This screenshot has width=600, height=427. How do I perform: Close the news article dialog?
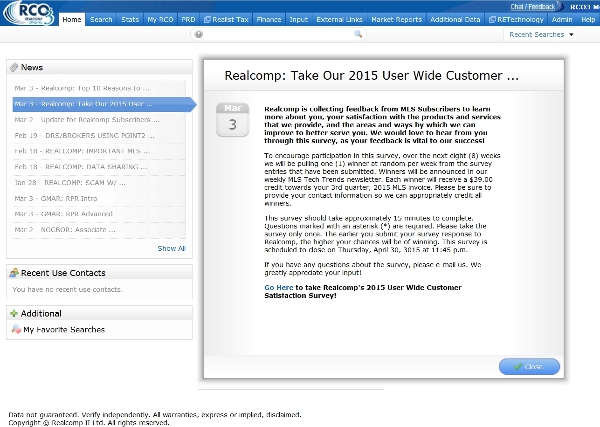tap(529, 366)
